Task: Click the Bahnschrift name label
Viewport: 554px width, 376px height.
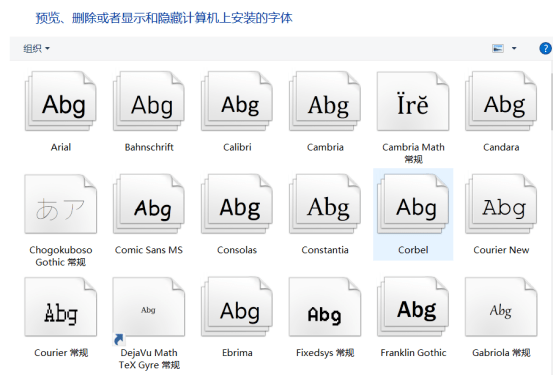Action: pos(149,147)
